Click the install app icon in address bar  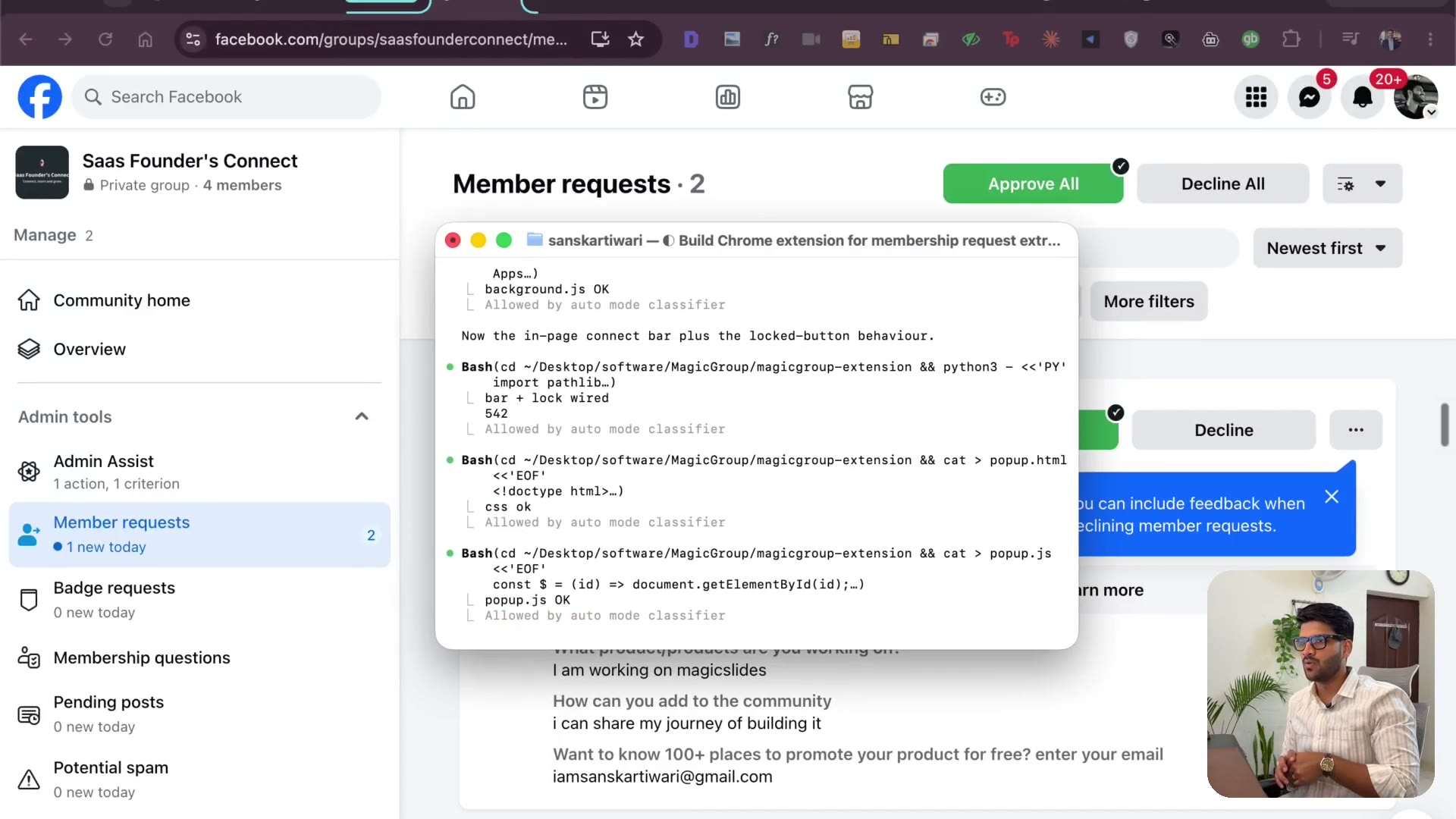tap(601, 39)
